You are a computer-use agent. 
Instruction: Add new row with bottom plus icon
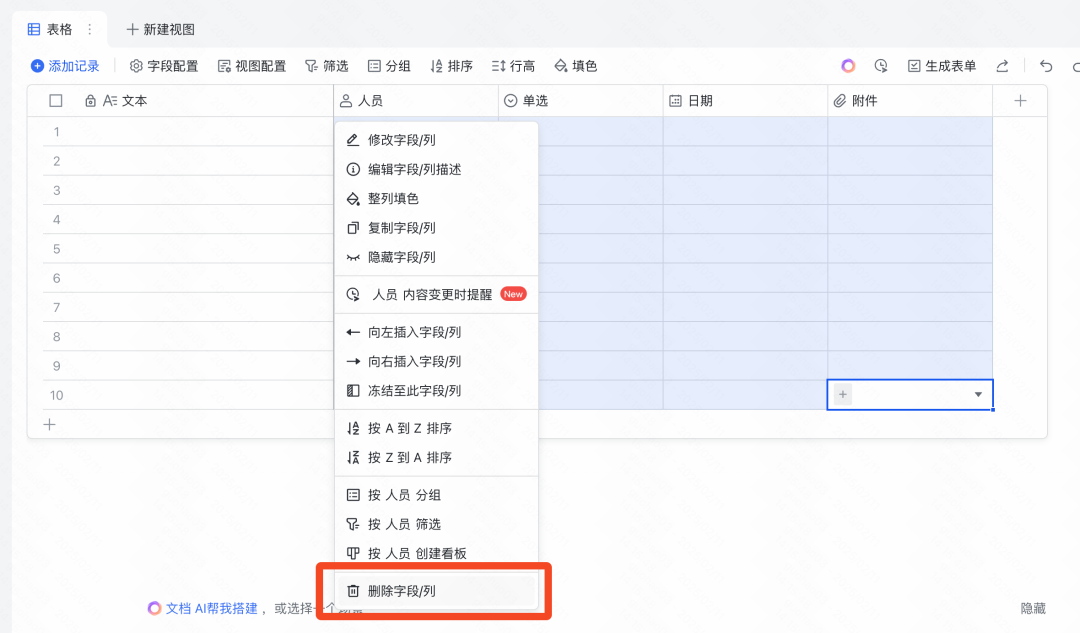[49, 424]
